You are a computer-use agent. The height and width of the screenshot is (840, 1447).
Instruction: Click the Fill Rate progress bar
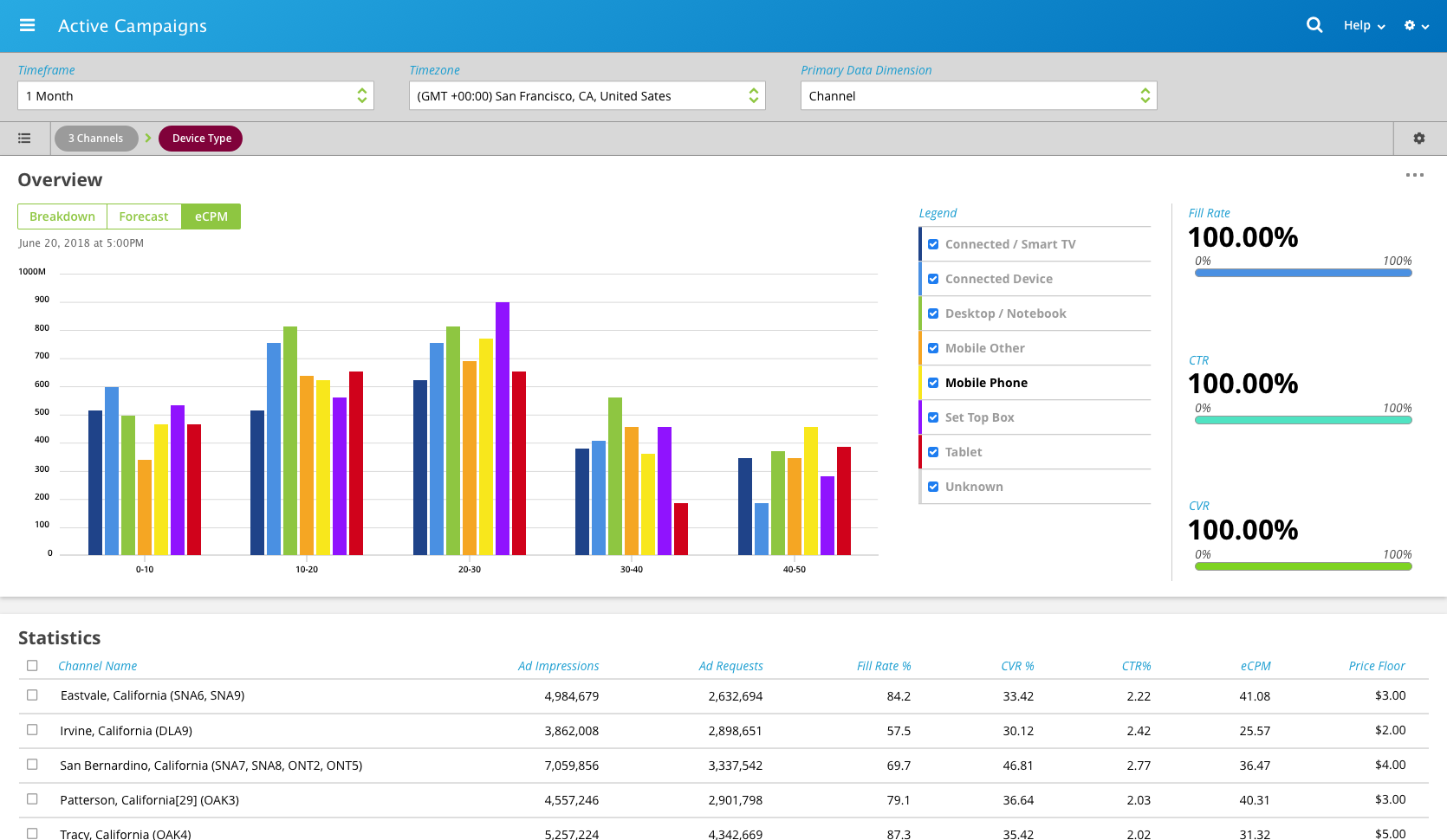[x=1302, y=273]
